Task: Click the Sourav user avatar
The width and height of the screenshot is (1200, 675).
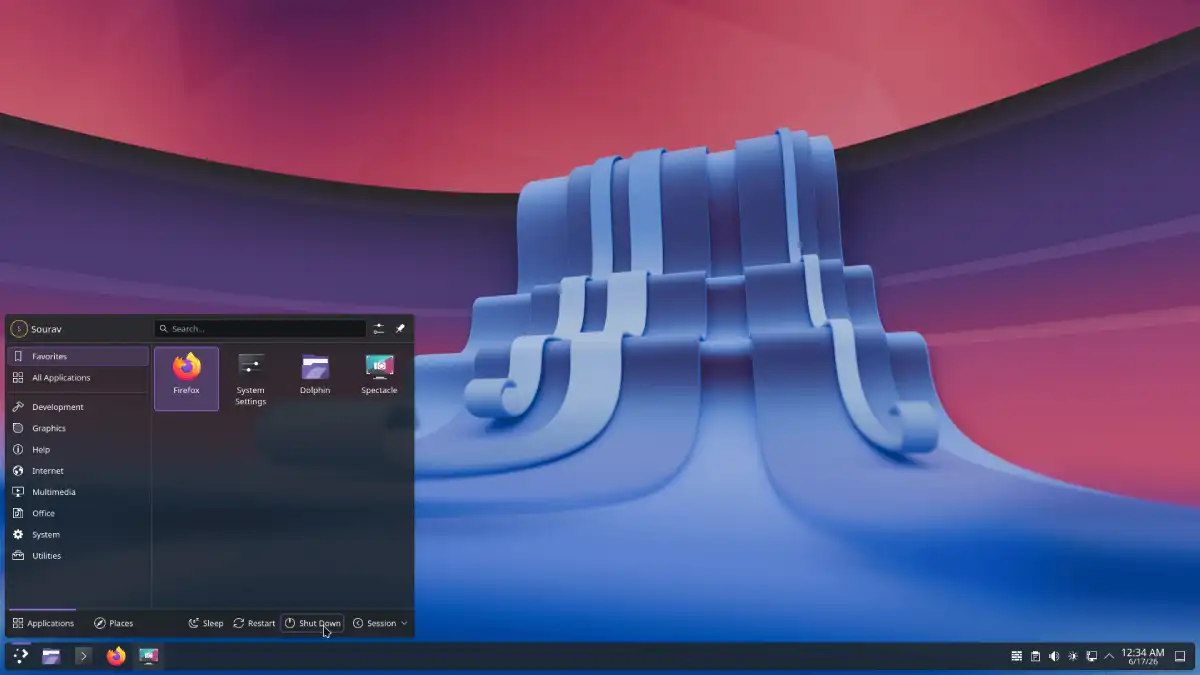Action: click(19, 329)
